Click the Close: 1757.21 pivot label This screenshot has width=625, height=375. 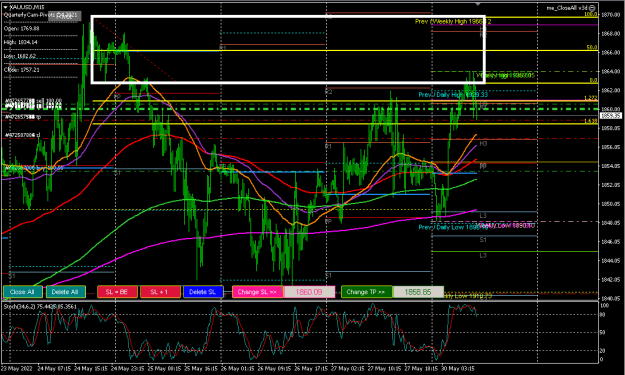tap(22, 70)
